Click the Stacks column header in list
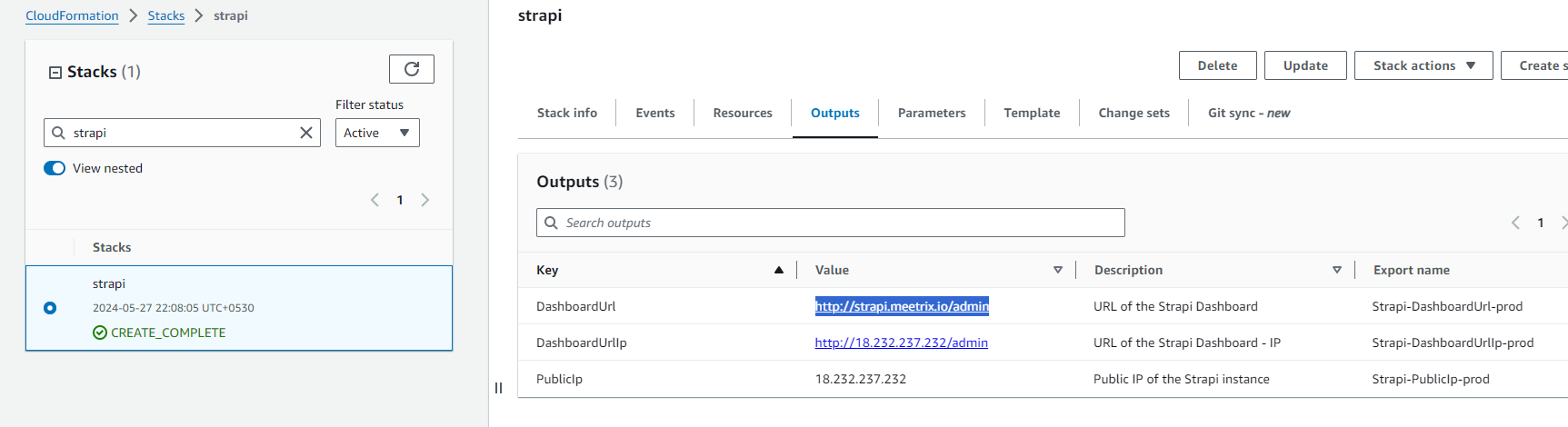Viewport: 1568px width, 427px height. point(112,247)
